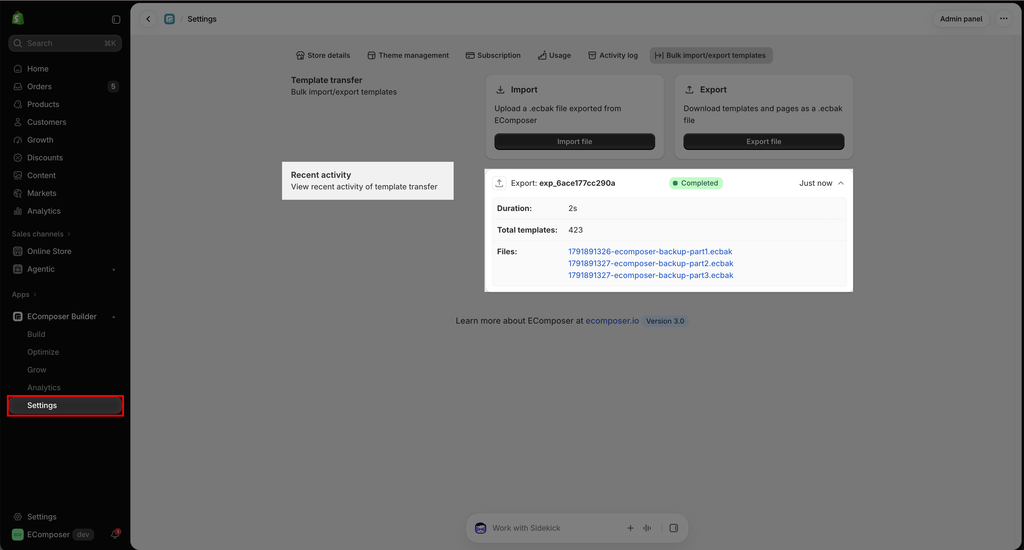The width and height of the screenshot is (1024, 550).
Task: Click the back arrow in the header
Action: coord(148,19)
